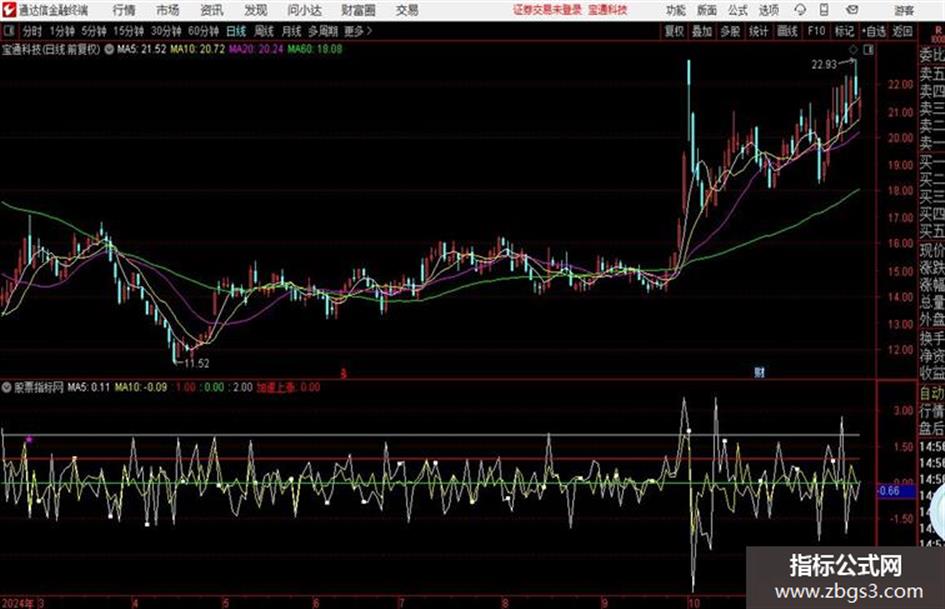Viewport: 945px width, 609px height.
Task: Open the 选项 options menu
Action: [x=768, y=10]
